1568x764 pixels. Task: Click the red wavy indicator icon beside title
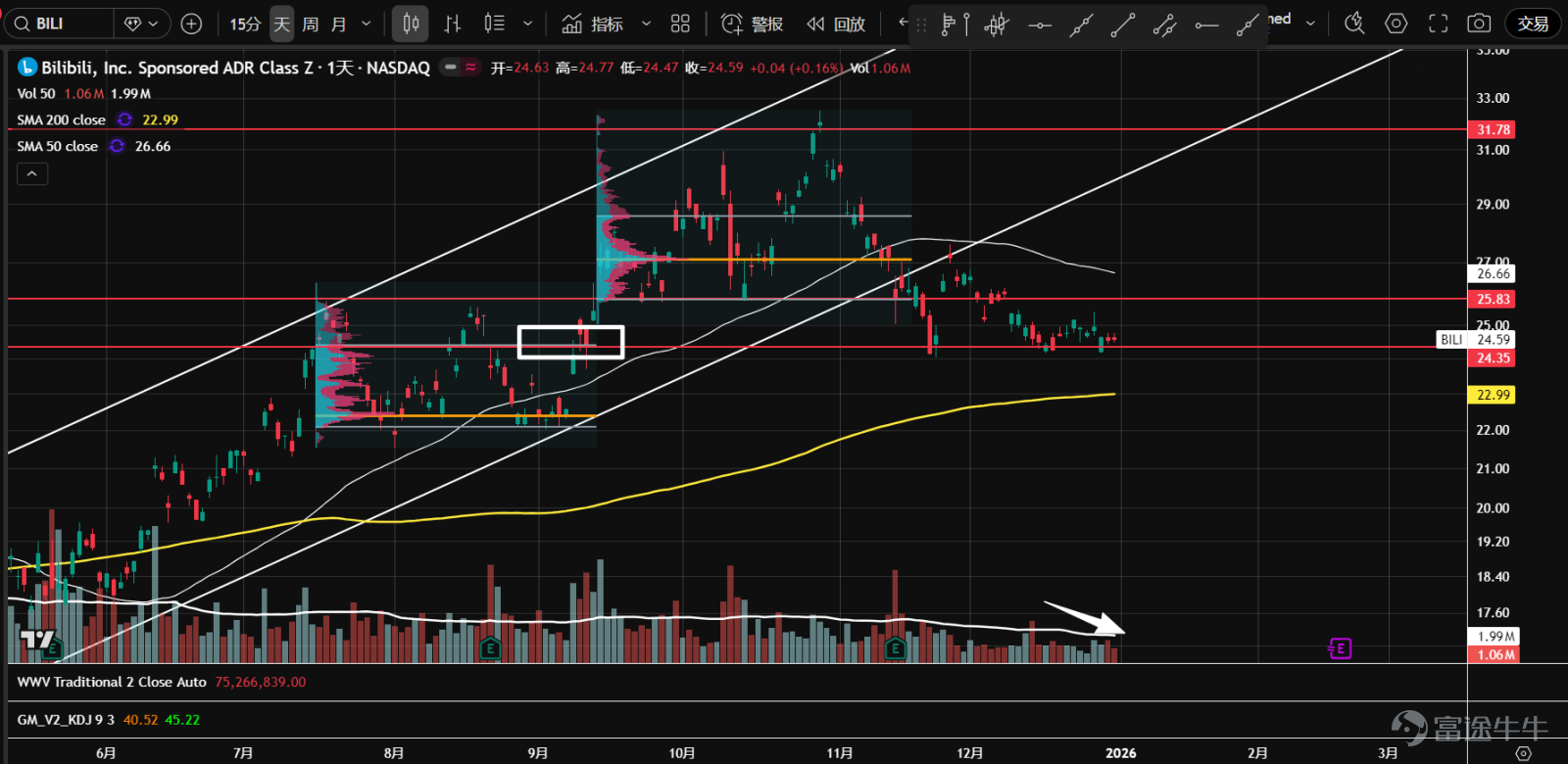471,67
